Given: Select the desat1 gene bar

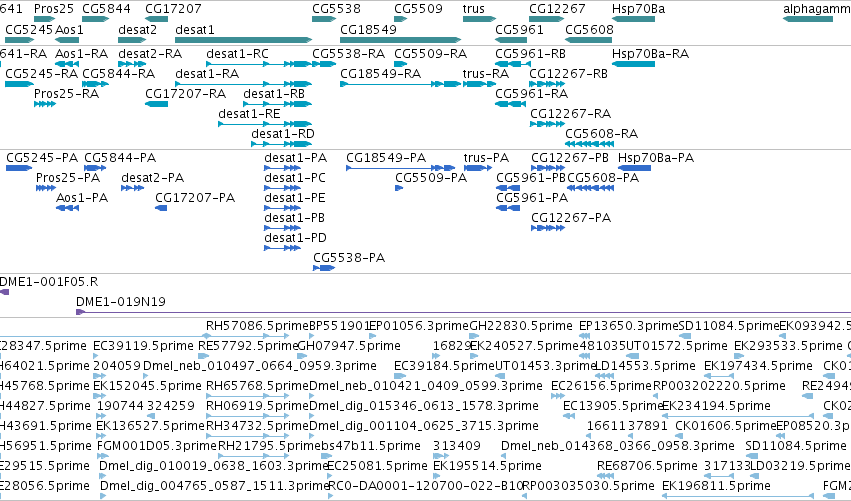Looking at the screenshot, I should [244, 40].
